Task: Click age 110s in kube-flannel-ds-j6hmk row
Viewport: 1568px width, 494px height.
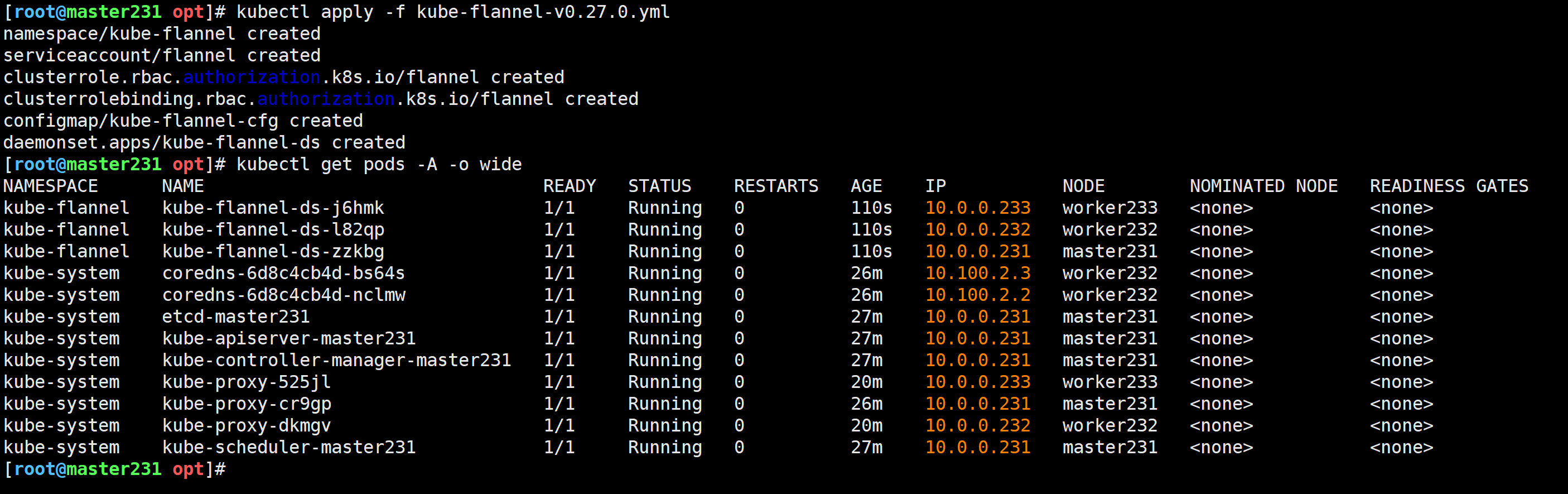Action: coord(871,208)
